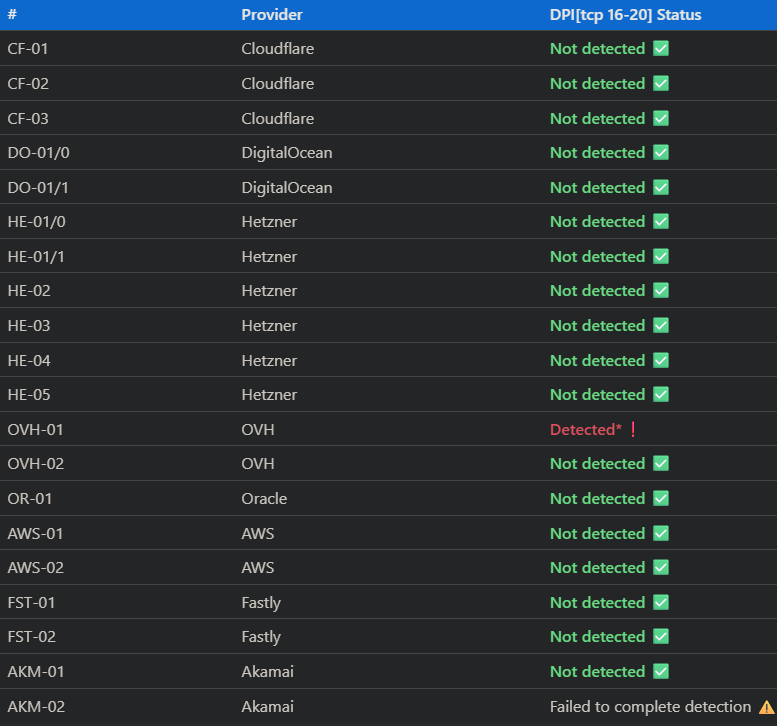Click the green check icon in FST-01 row

(661, 602)
